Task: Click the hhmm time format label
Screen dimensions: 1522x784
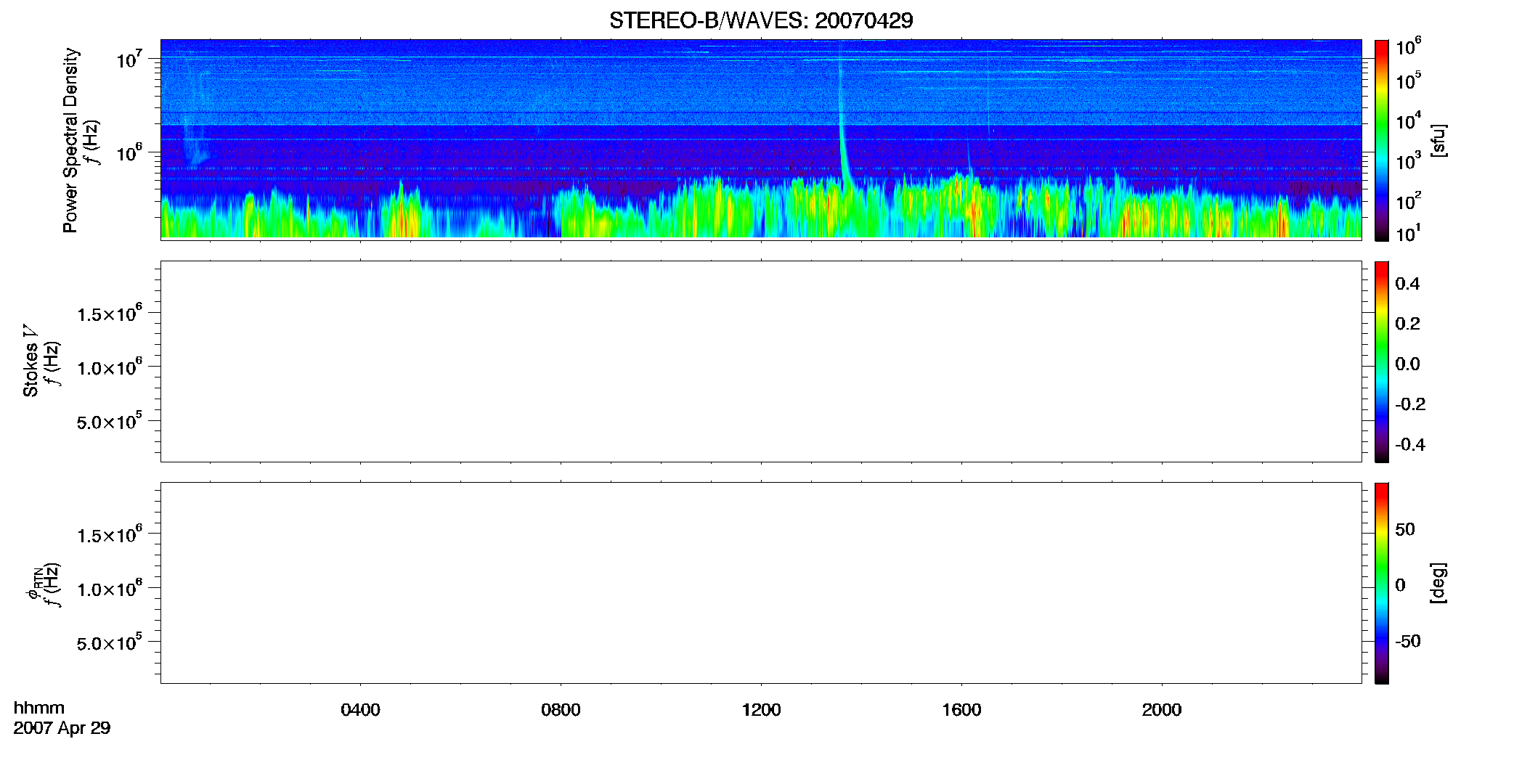Action: [x=39, y=708]
